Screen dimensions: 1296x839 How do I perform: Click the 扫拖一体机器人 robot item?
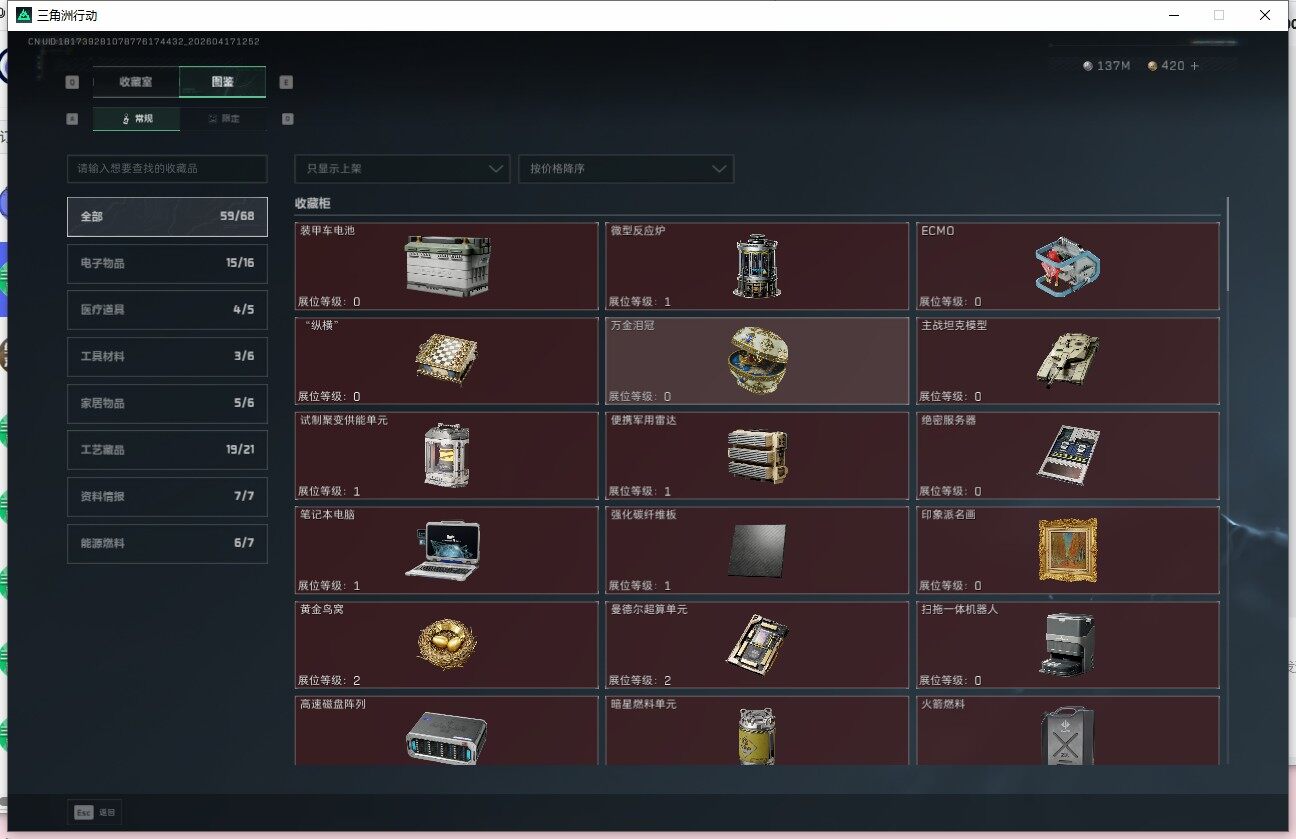point(1067,644)
